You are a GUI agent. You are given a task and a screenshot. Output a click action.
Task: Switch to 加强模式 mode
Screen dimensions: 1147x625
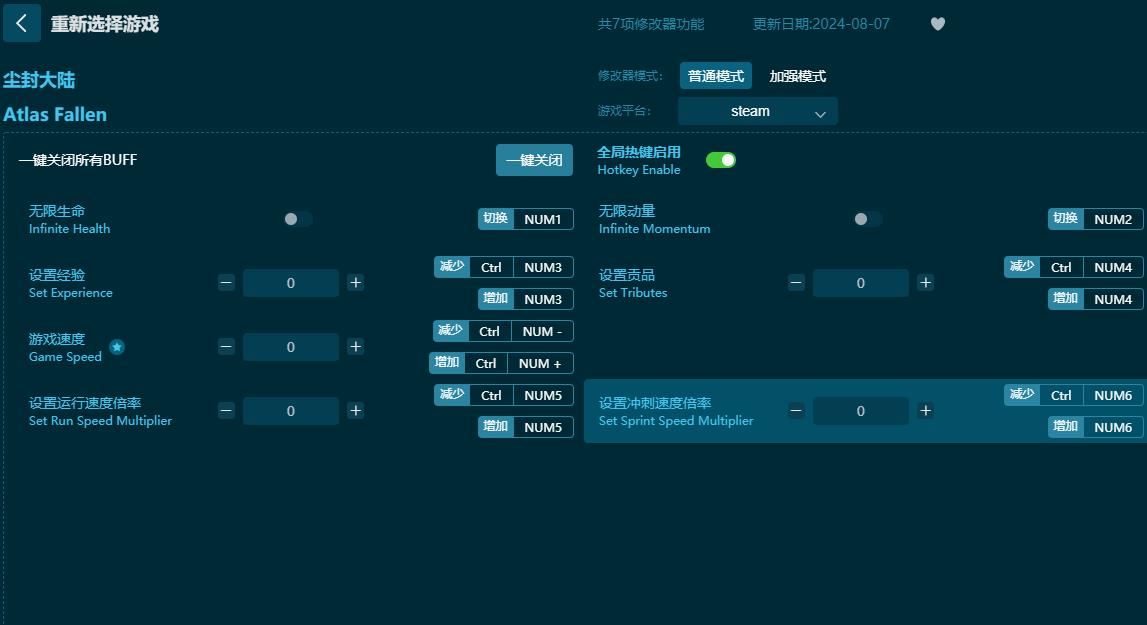[797, 75]
